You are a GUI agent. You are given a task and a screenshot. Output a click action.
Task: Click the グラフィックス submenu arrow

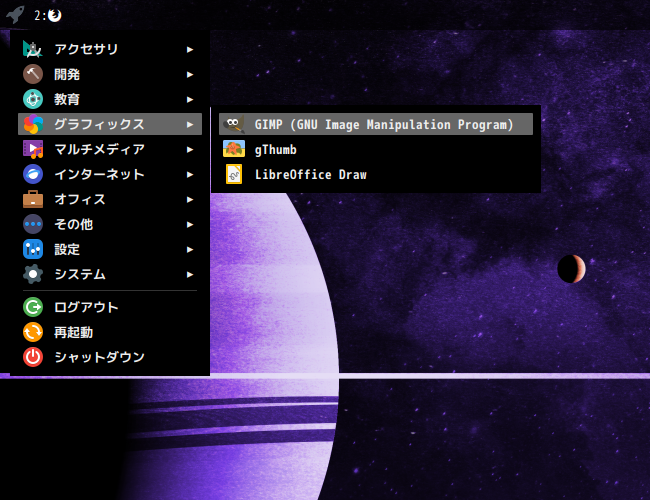(x=190, y=124)
